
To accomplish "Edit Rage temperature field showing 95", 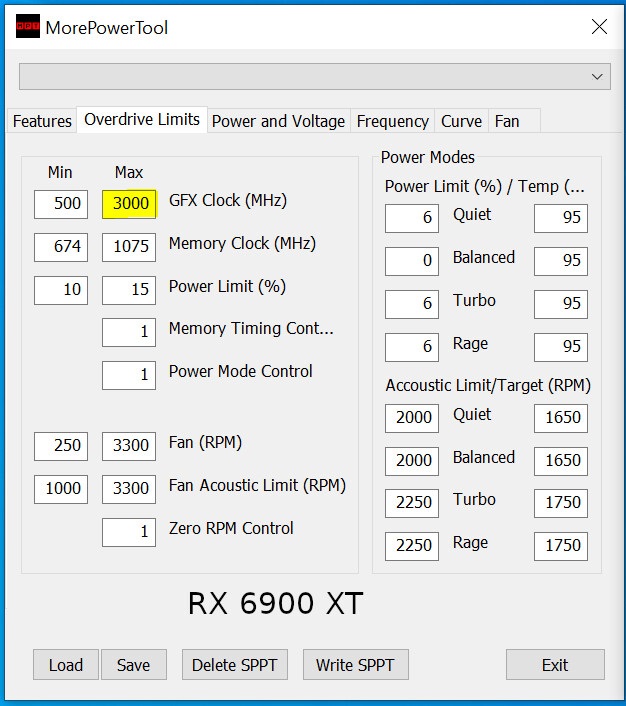I will 561,347.
